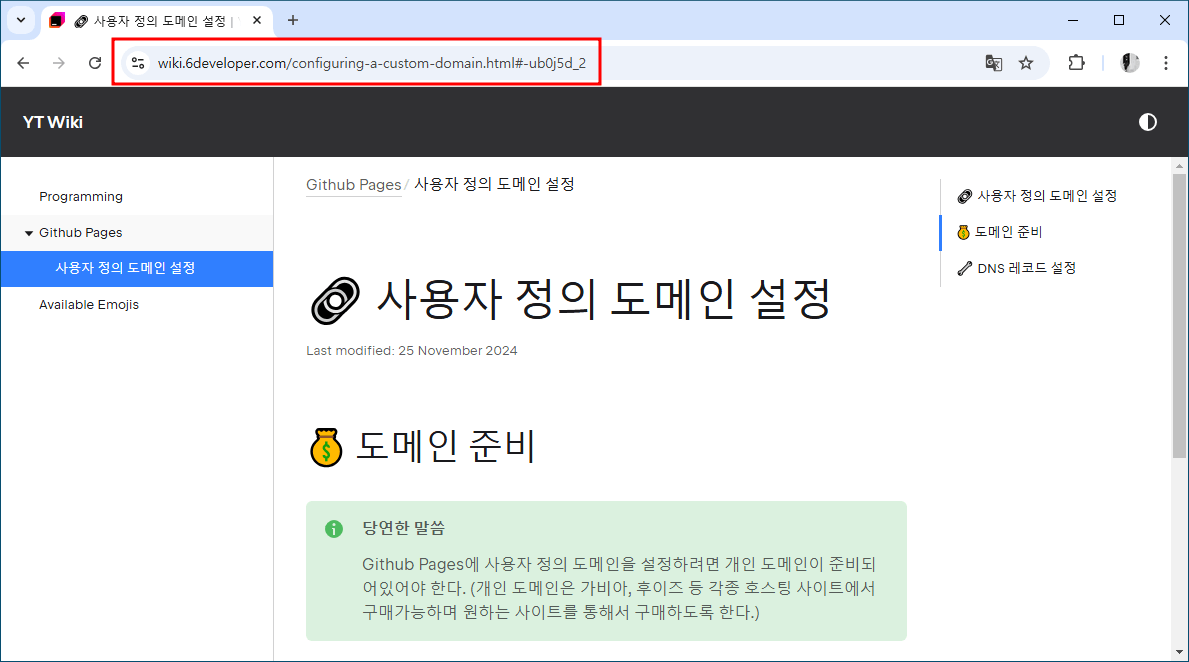1189x662 pixels.
Task: Open Available Emojis page in sidebar
Action: click(x=89, y=305)
